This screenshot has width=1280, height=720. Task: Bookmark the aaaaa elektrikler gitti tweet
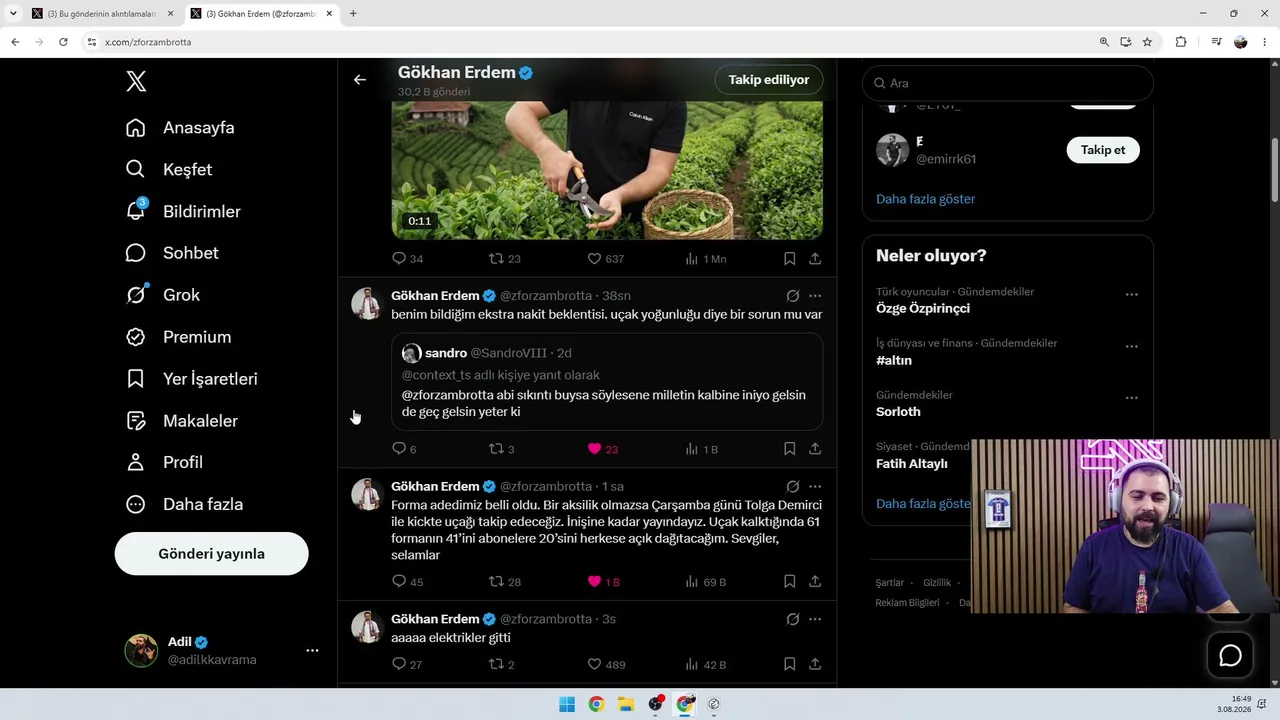coord(789,664)
